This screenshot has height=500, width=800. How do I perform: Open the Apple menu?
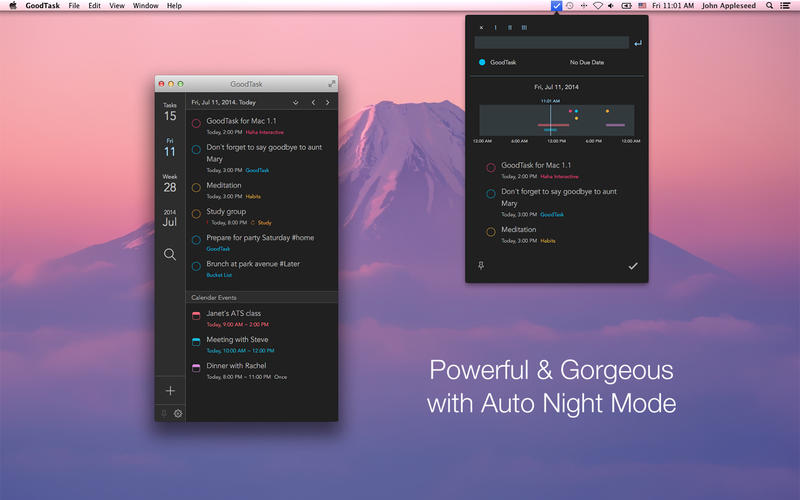point(13,6)
